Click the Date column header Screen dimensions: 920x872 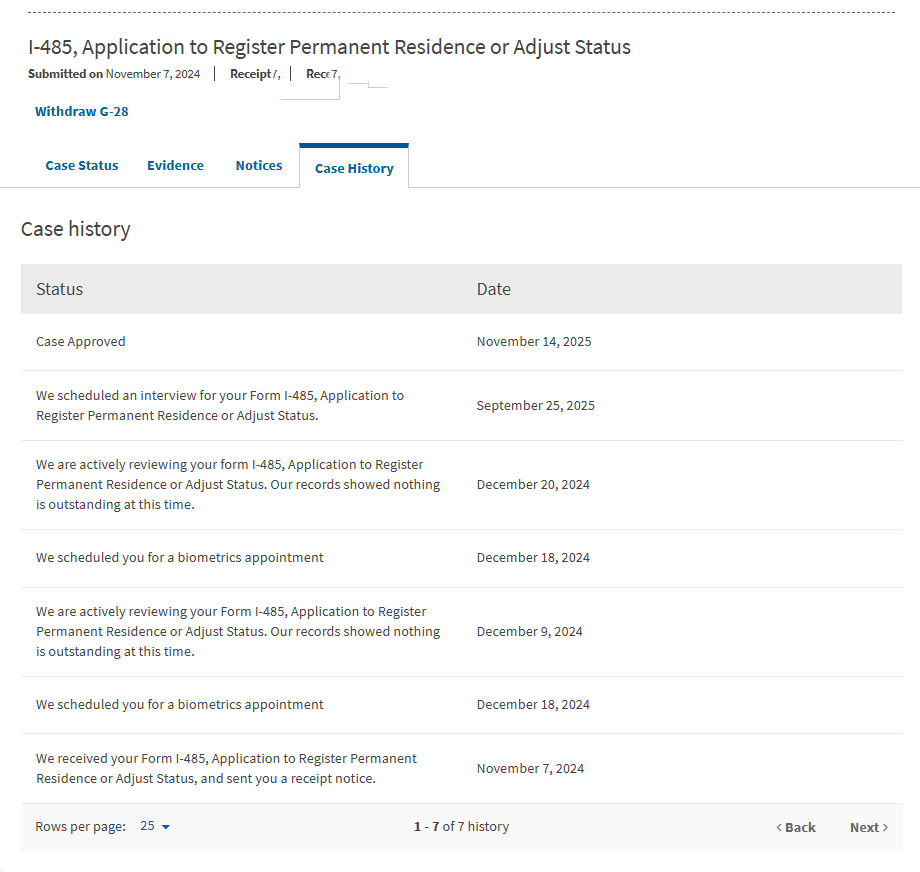click(494, 289)
